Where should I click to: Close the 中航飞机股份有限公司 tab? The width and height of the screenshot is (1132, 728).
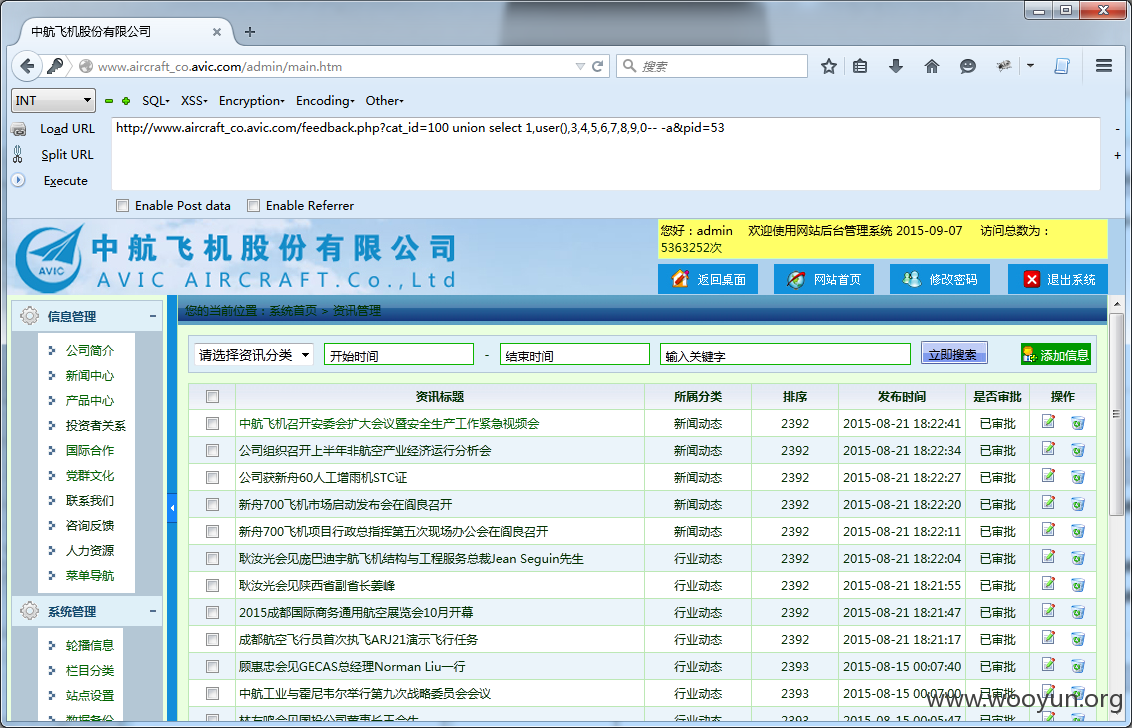click(217, 32)
